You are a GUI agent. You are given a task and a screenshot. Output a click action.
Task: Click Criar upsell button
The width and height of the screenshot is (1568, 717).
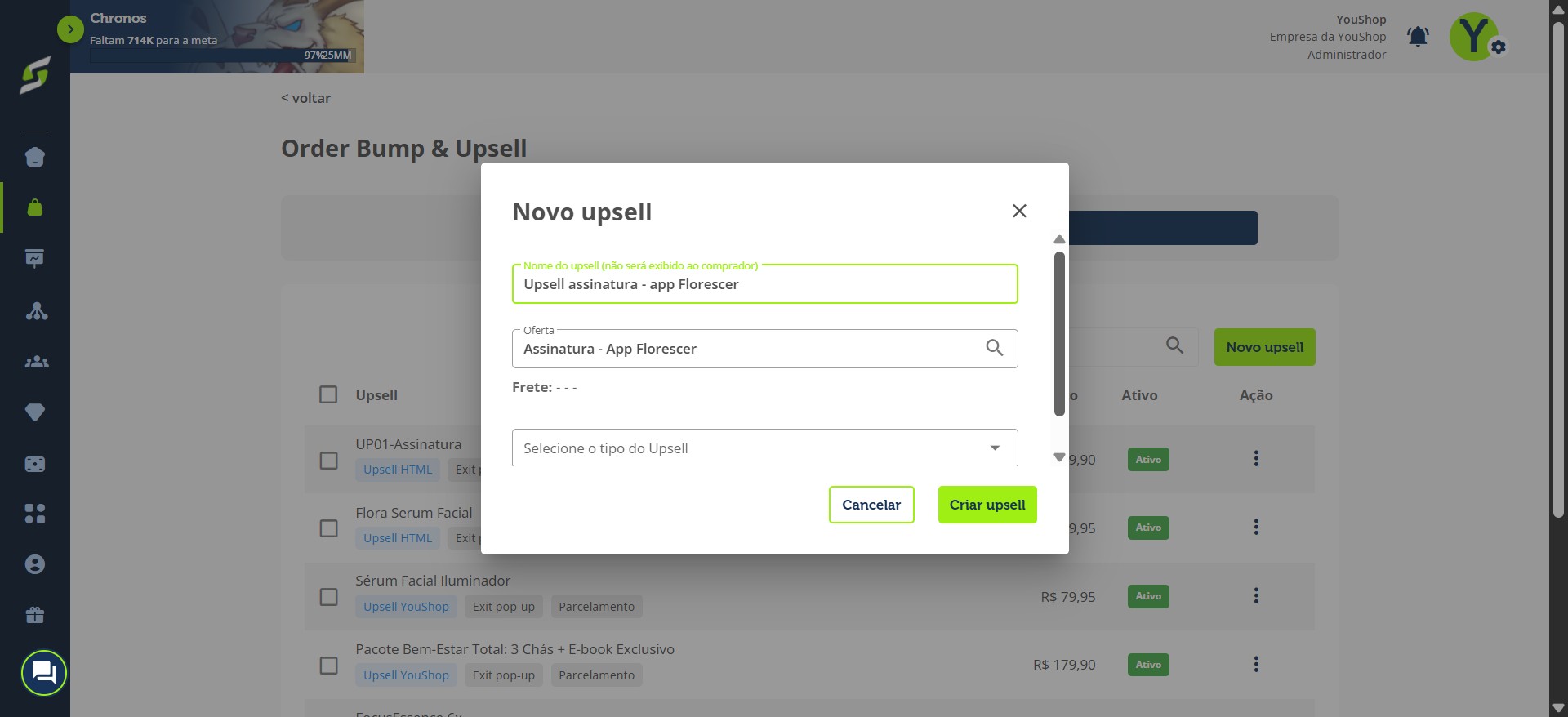coord(987,505)
